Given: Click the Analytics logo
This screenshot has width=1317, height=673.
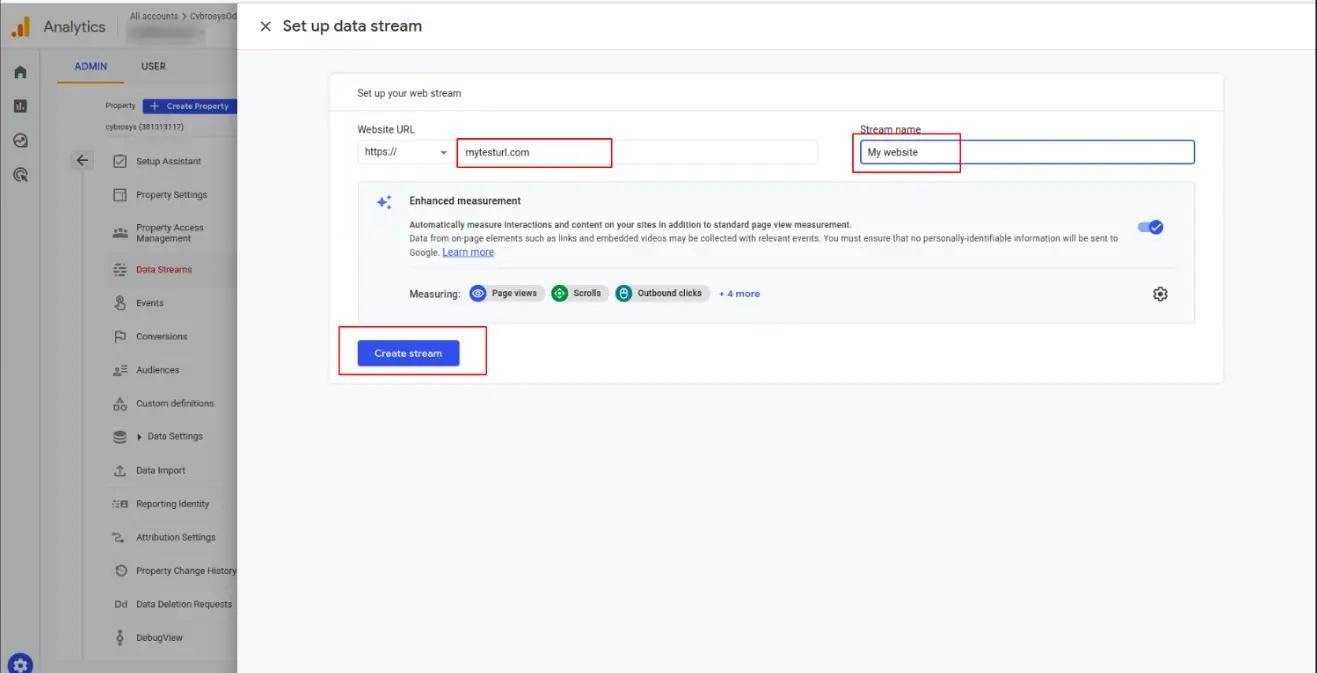Looking at the screenshot, I should click(60, 26).
